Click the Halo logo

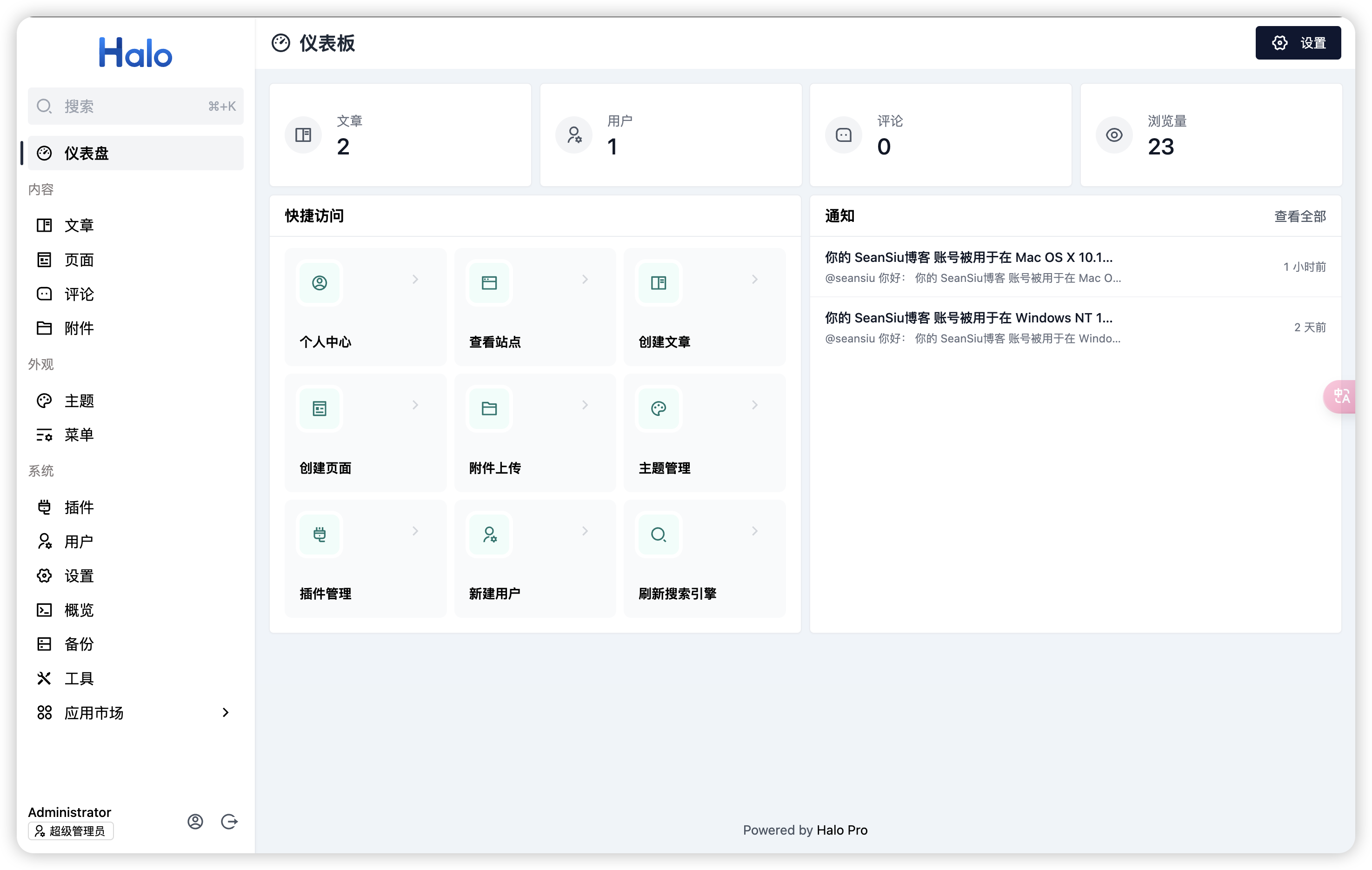[136, 53]
